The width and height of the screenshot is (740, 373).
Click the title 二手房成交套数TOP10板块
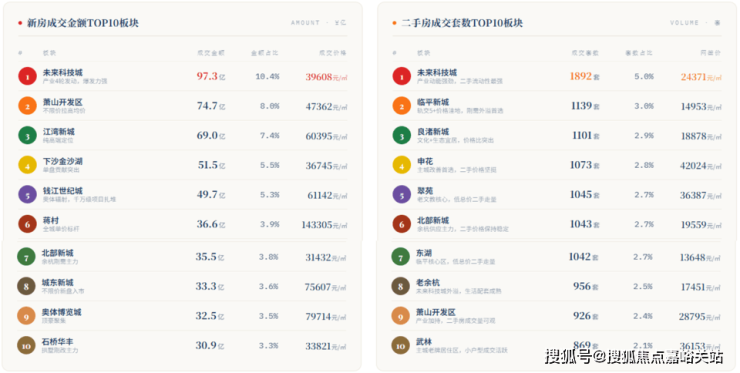click(x=462, y=23)
